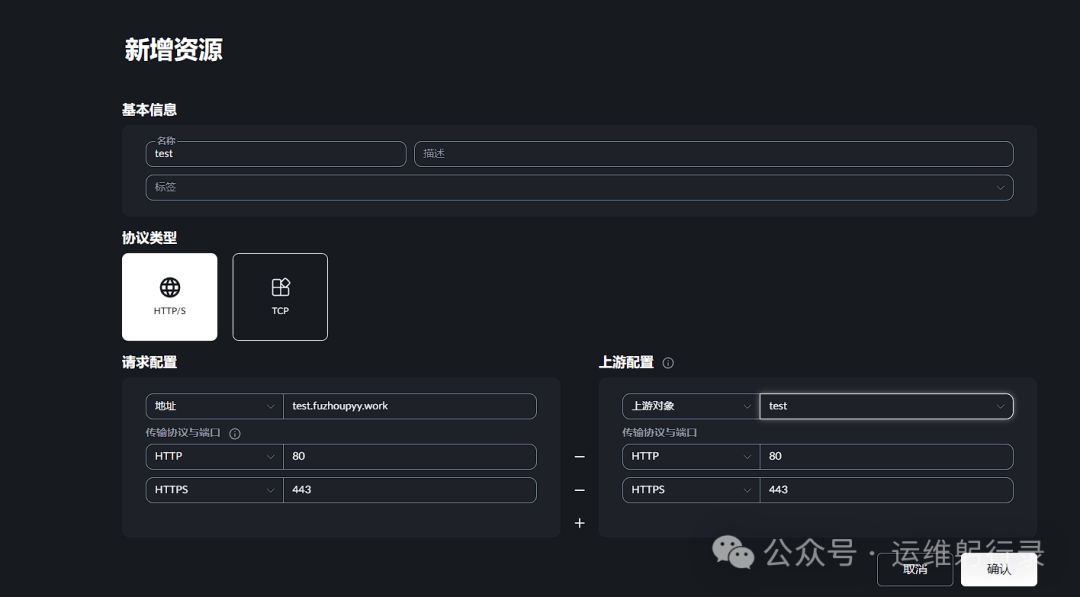
Task: Click the 名称 name field containing test
Action: [x=276, y=154]
